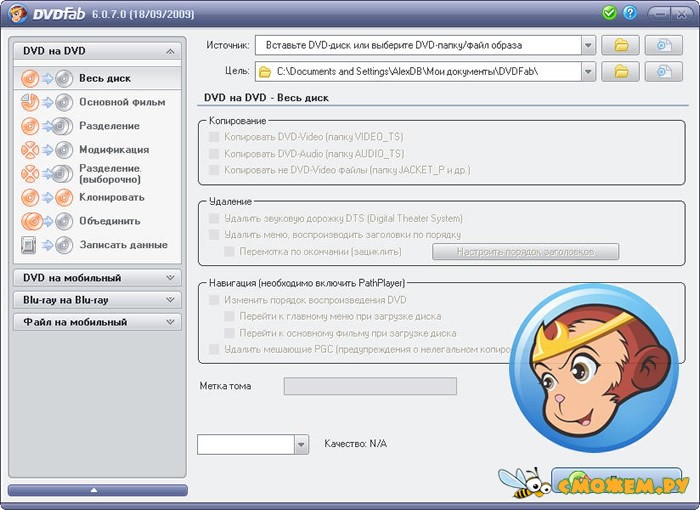Select the Разделение mode icon
The height and width of the screenshot is (510, 700).
click(x=46, y=126)
